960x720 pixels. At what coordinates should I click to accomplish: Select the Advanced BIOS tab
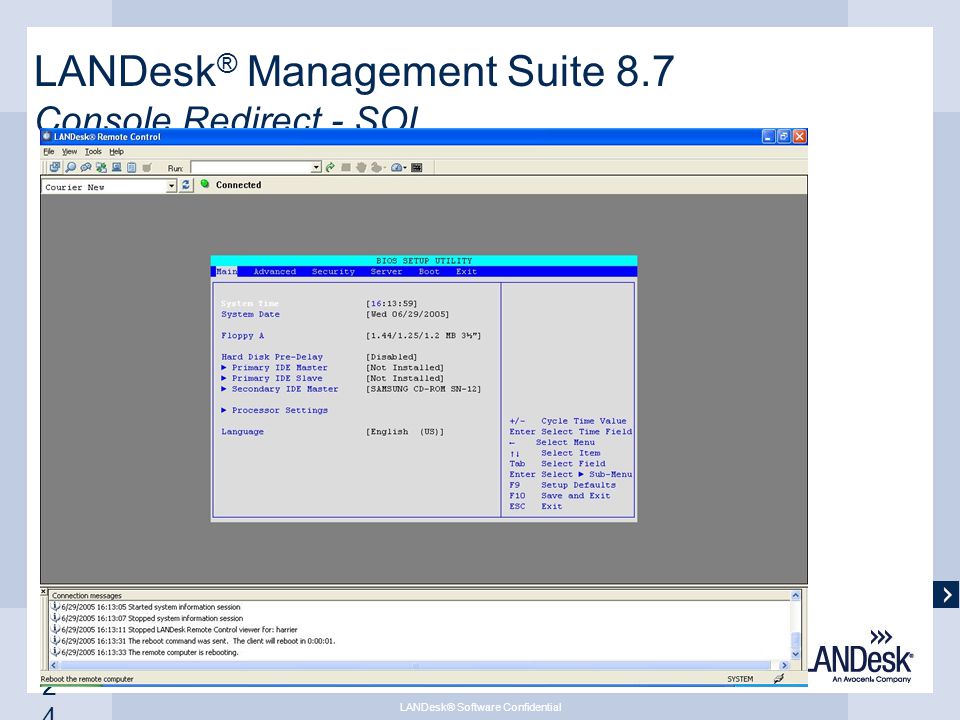tap(274, 271)
